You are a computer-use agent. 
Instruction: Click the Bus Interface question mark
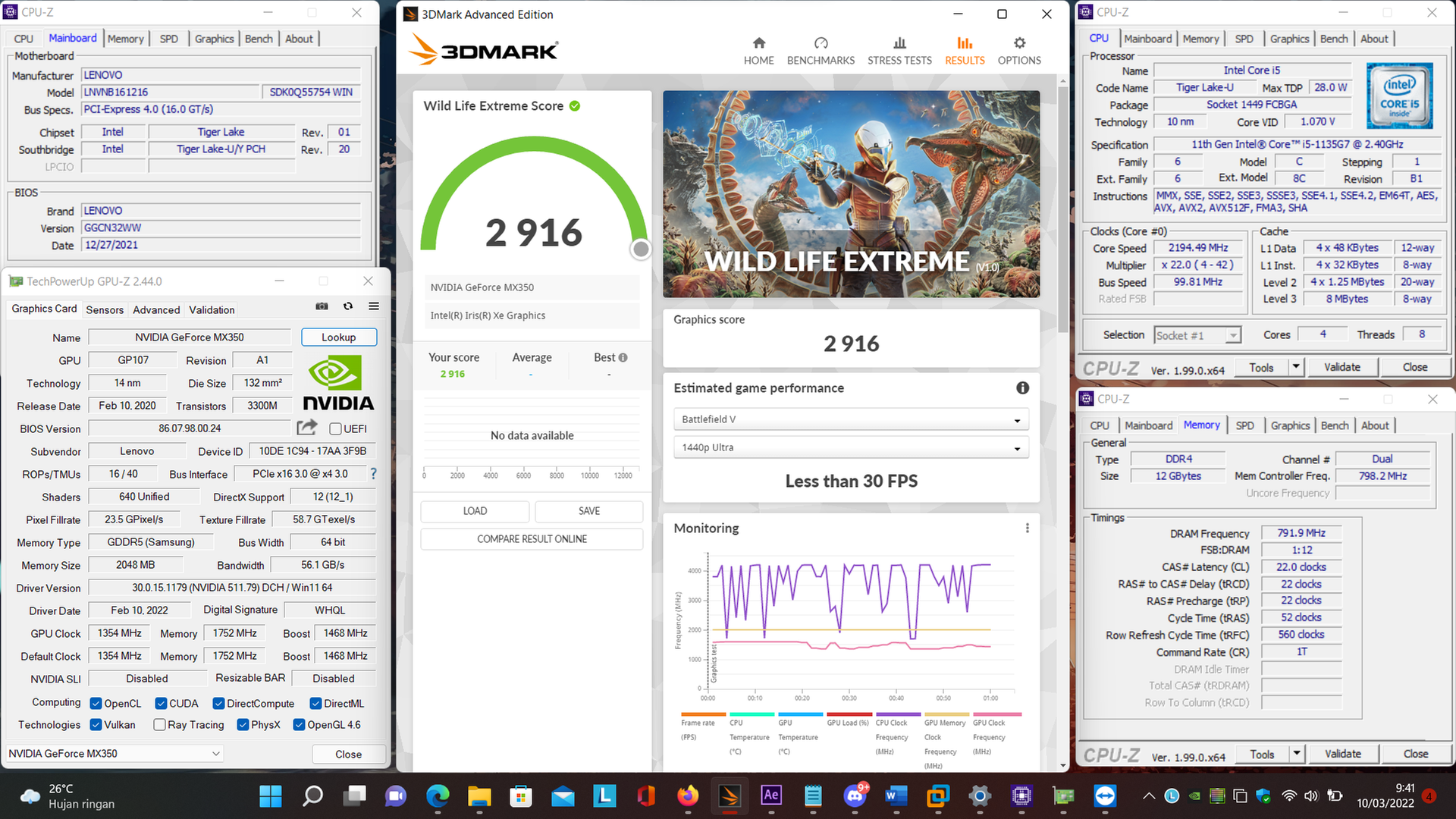point(373,474)
